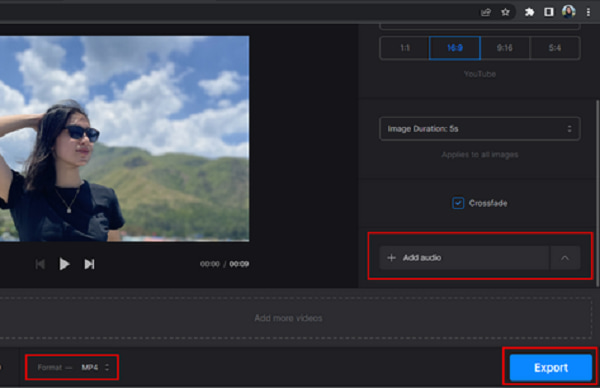Click the video preview image
The image size is (600, 388).
[124, 139]
